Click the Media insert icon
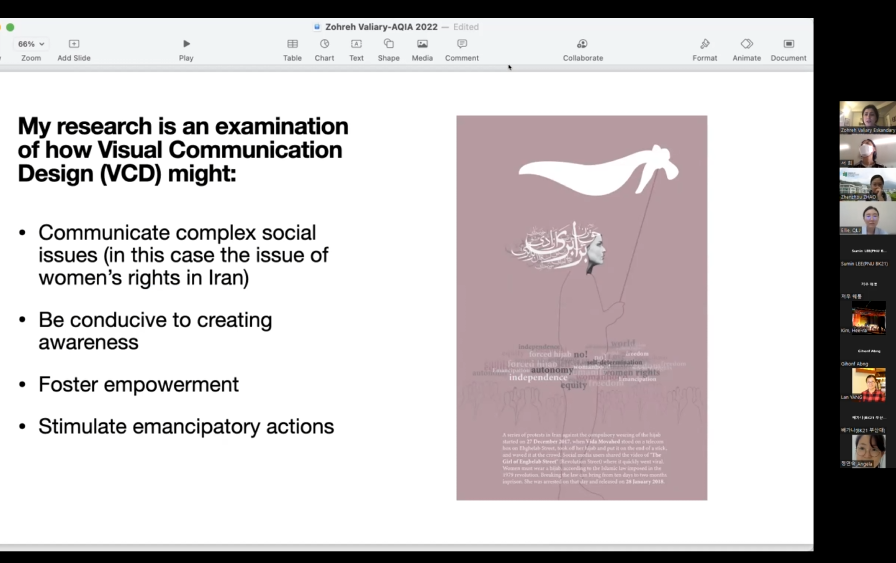This screenshot has height=563, width=896. tap(422, 44)
